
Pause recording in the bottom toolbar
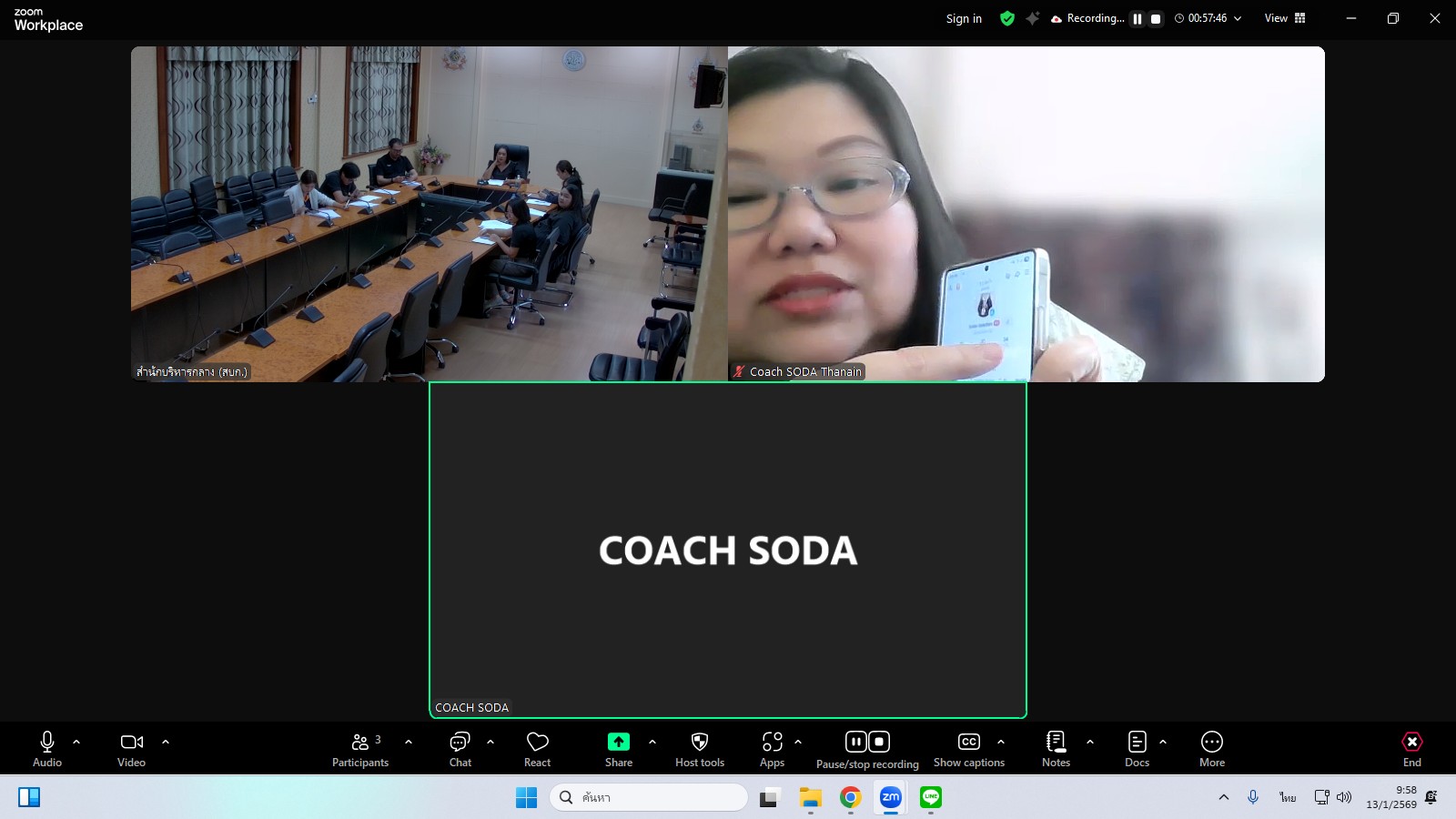coord(855,742)
